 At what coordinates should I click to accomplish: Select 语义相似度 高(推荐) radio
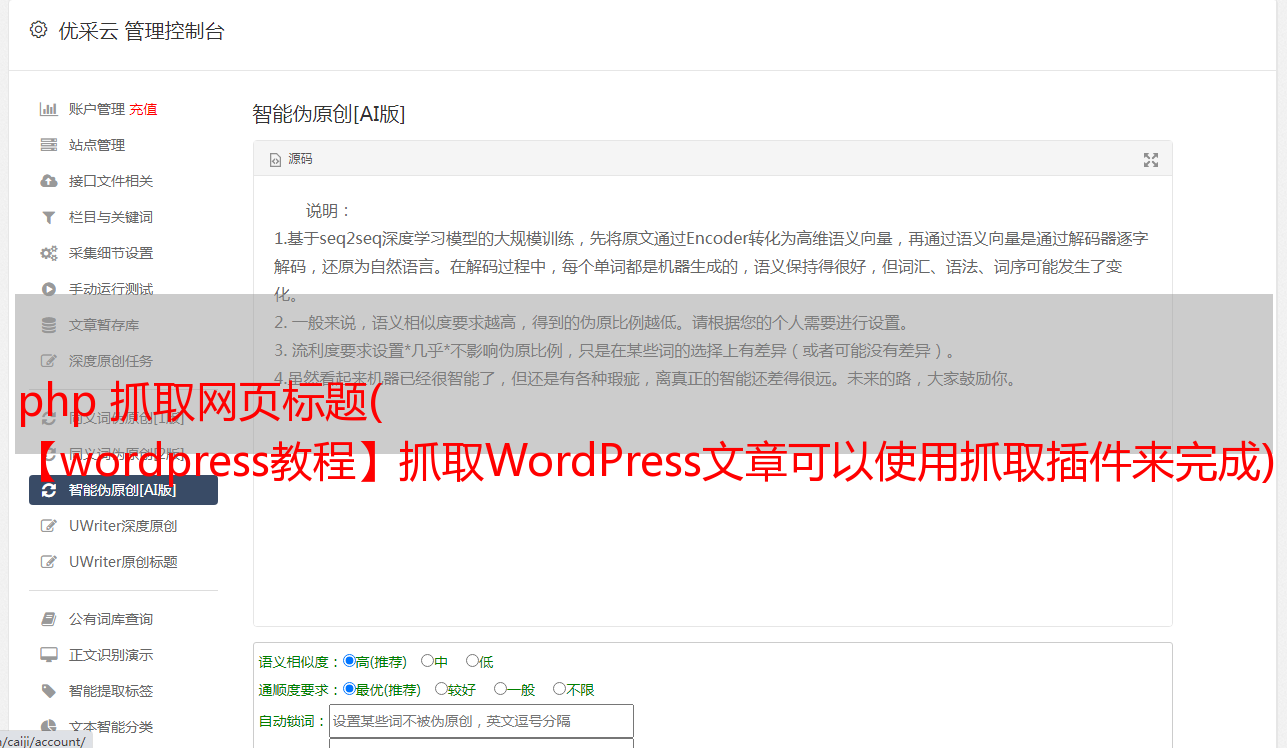349,661
